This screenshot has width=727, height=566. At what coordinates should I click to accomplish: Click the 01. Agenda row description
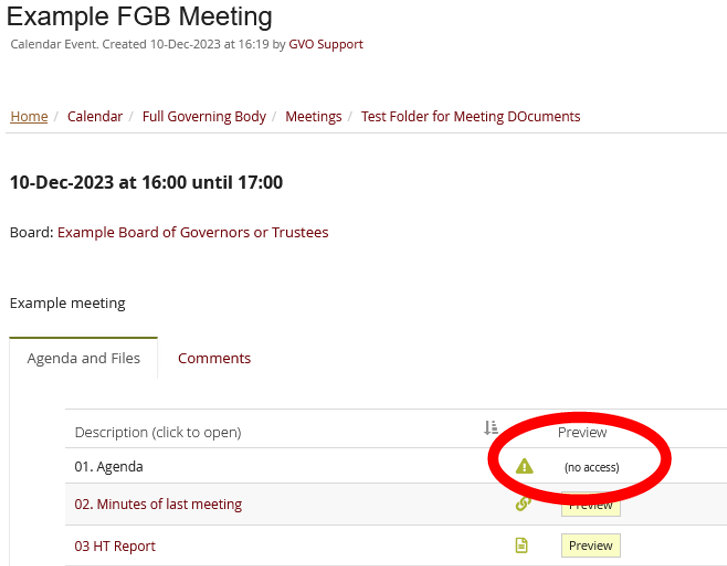pos(109,466)
